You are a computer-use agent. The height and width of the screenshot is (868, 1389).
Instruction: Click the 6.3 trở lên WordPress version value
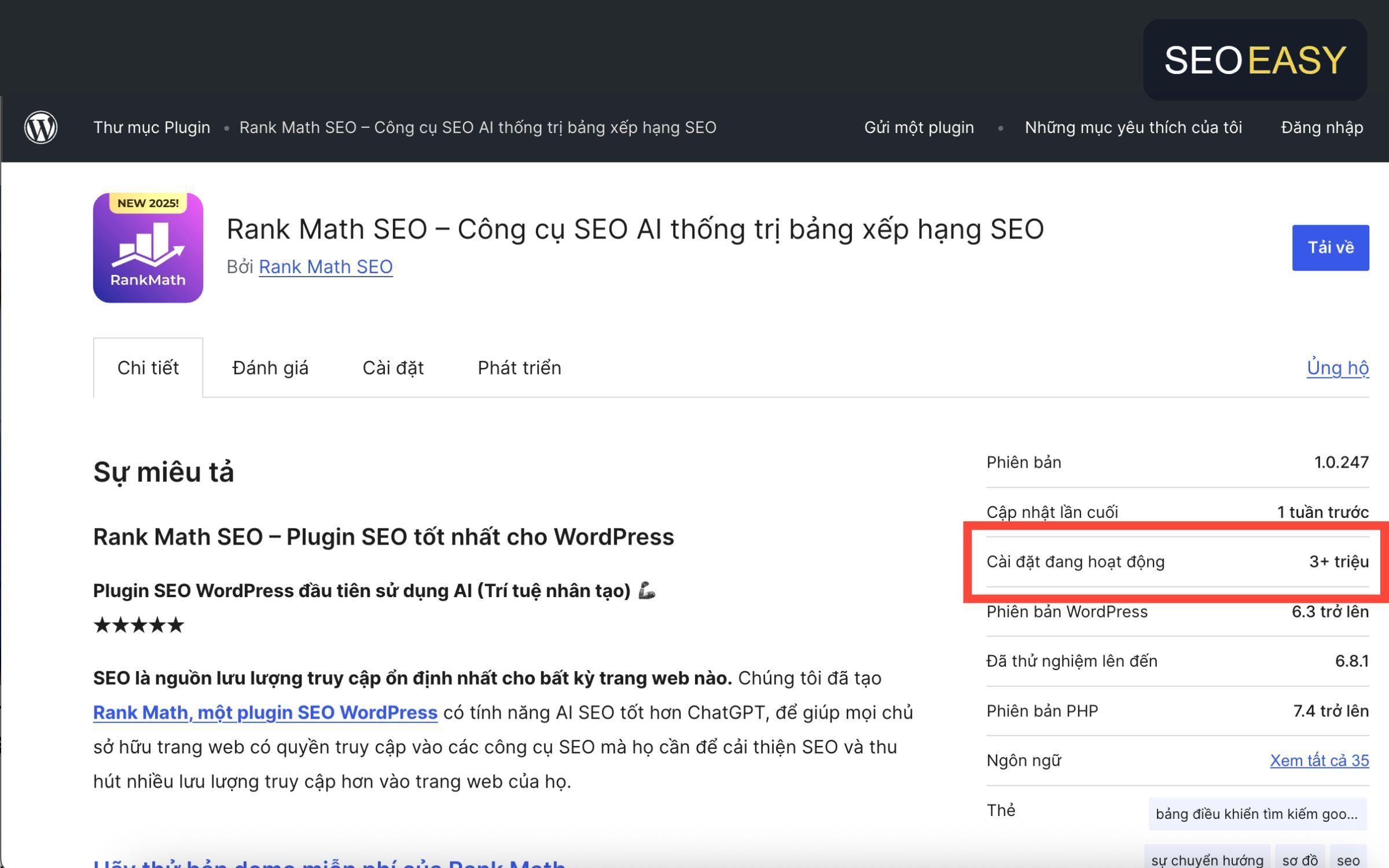point(1330,612)
